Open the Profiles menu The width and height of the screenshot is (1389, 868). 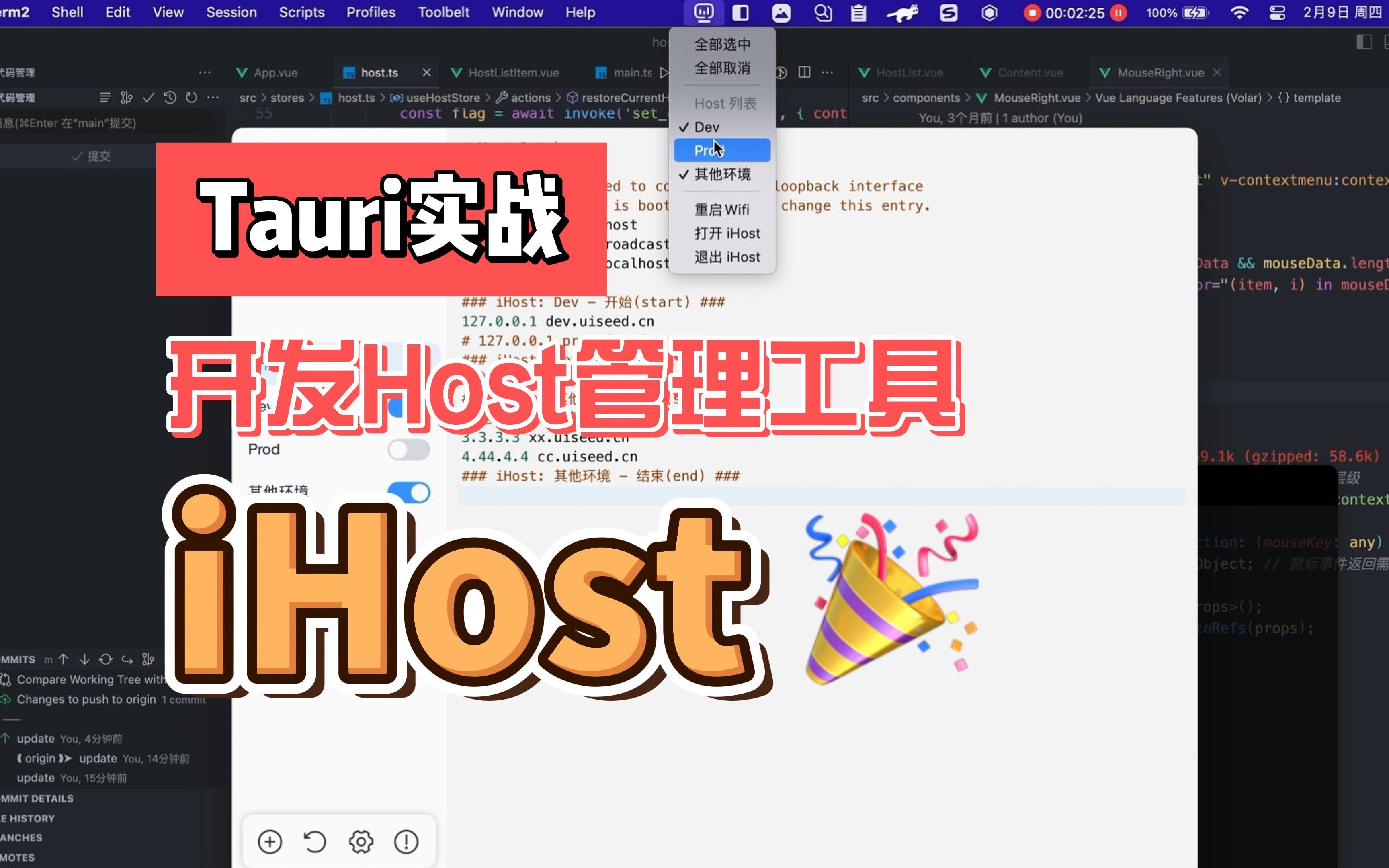point(371,12)
